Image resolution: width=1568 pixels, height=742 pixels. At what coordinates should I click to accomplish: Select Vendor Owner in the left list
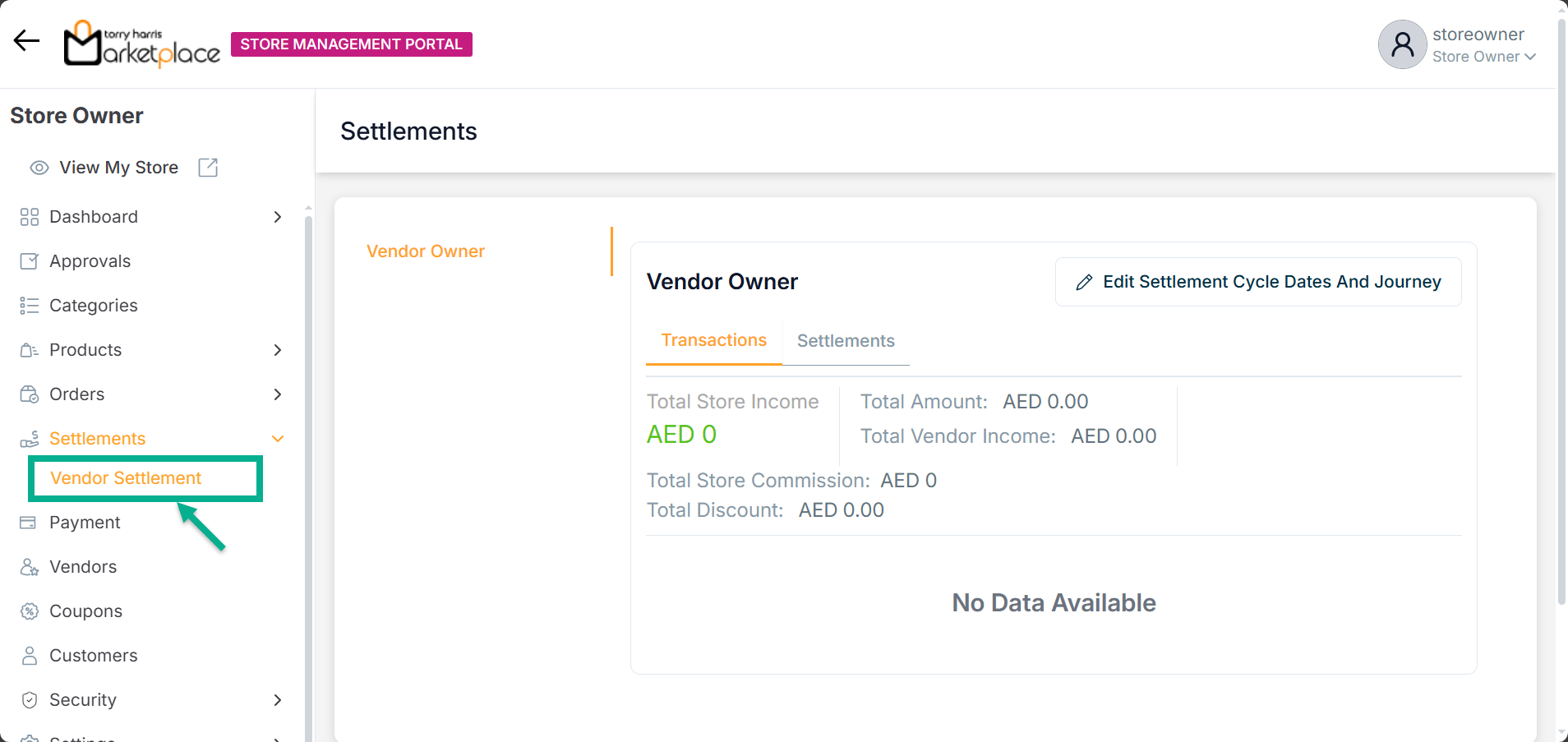tap(426, 251)
